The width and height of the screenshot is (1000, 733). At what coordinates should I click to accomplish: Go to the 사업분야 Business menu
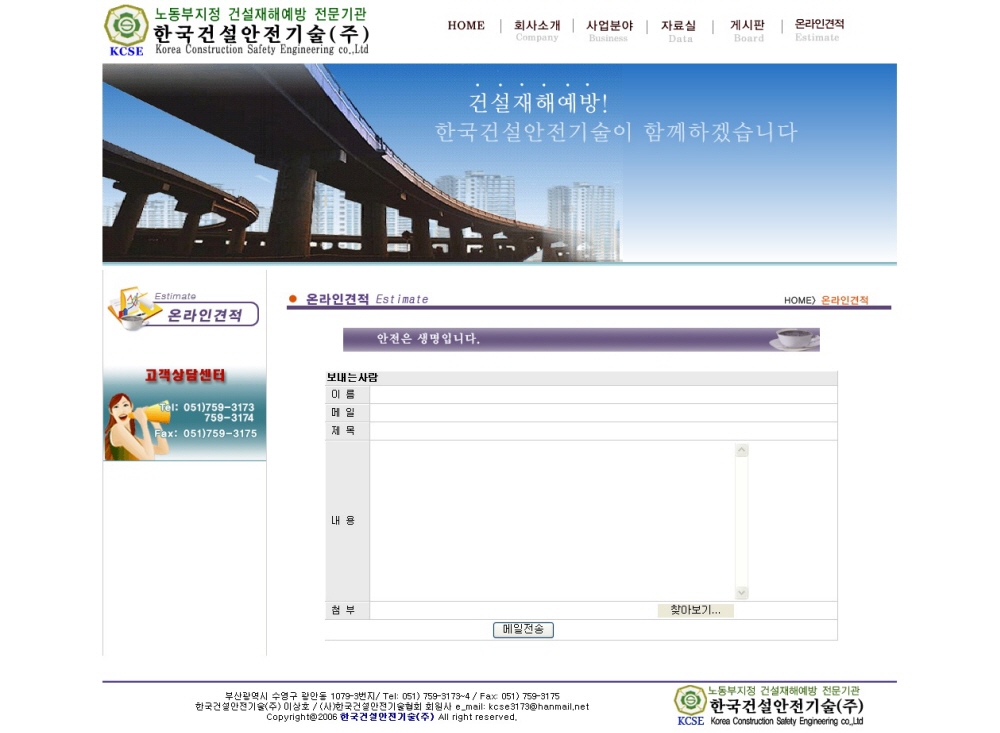pyautogui.click(x=609, y=30)
